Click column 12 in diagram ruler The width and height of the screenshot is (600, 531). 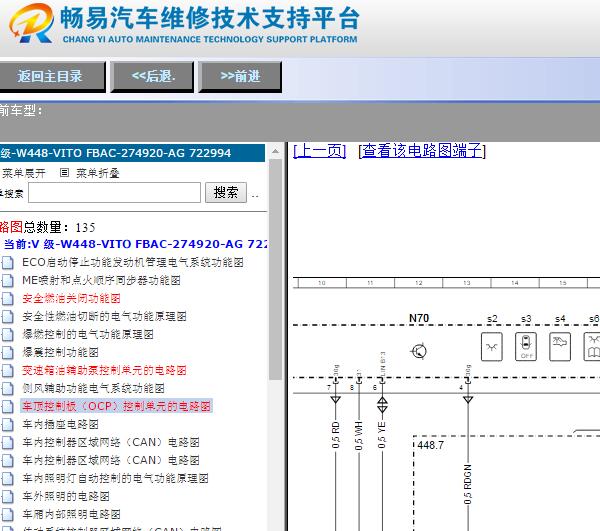(419, 283)
